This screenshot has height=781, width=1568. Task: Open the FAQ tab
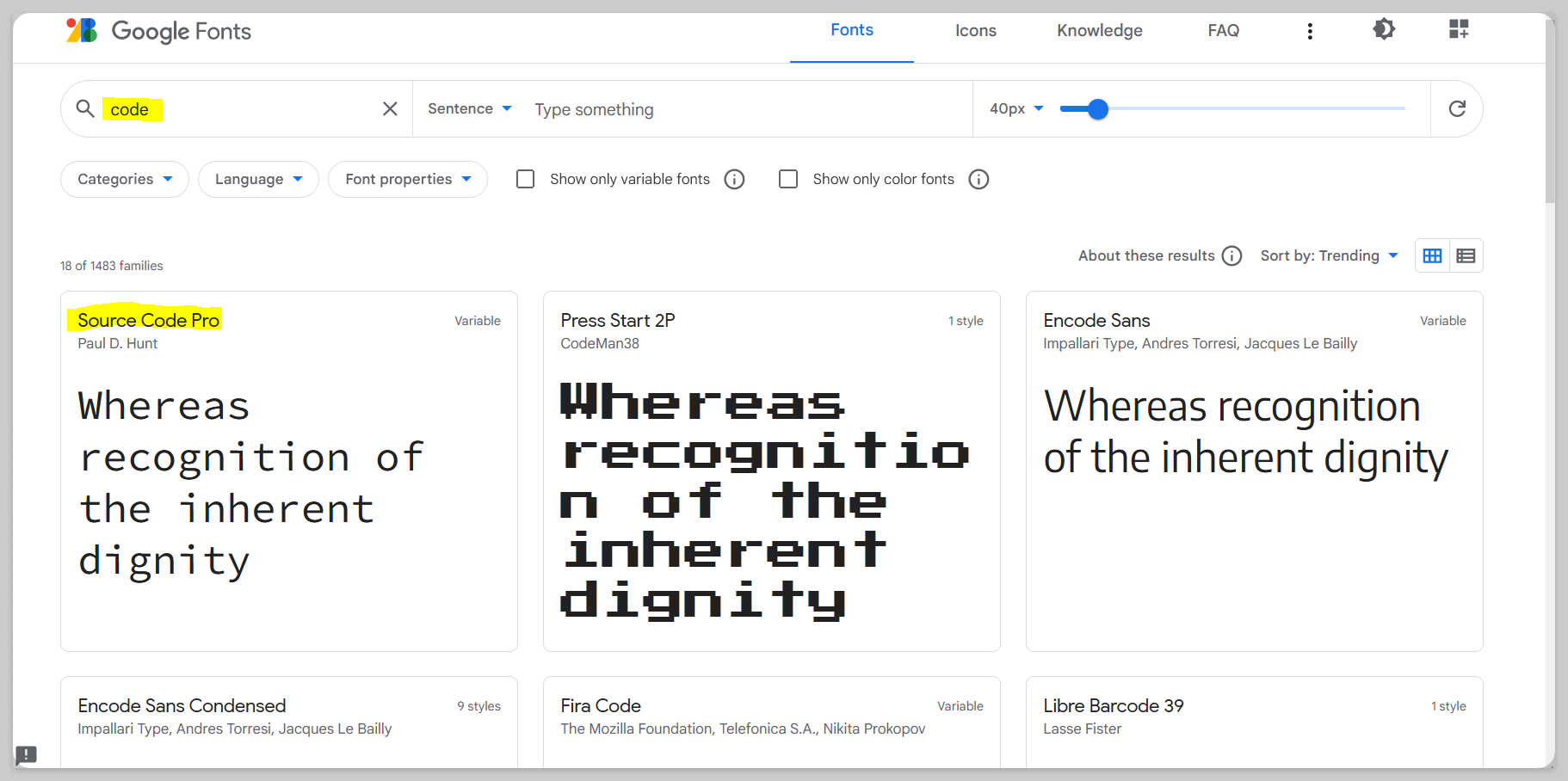pos(1224,30)
